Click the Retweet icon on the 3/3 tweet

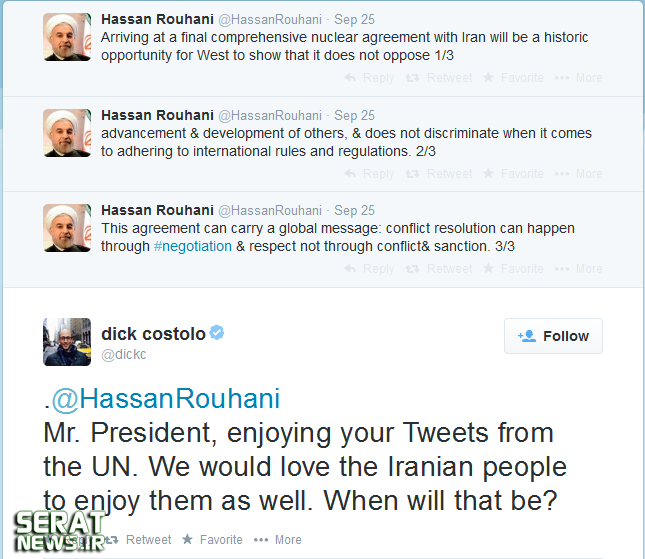pos(412,269)
